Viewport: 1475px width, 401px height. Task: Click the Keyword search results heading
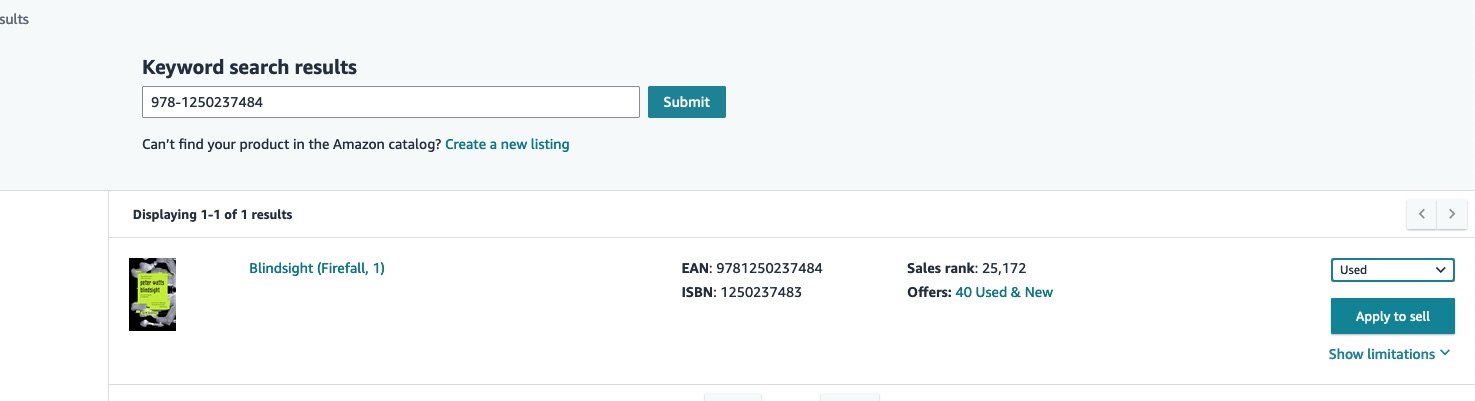pos(250,67)
